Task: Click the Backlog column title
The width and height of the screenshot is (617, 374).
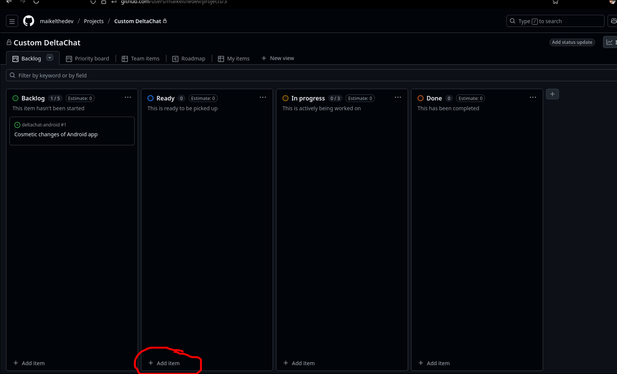Action: 33,98
